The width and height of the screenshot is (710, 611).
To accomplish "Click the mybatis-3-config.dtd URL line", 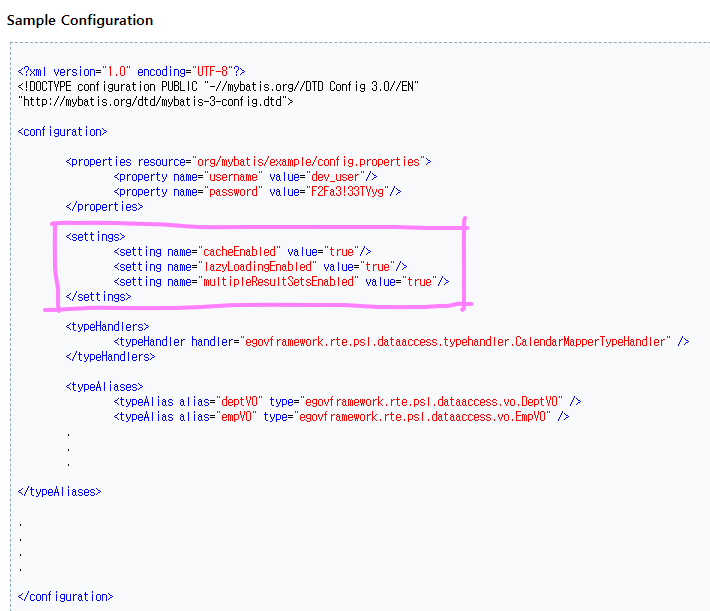I will pos(155,101).
